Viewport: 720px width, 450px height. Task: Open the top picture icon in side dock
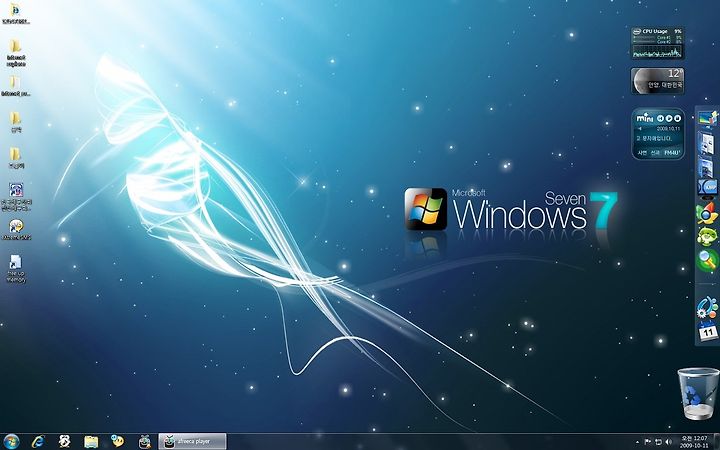click(x=708, y=118)
